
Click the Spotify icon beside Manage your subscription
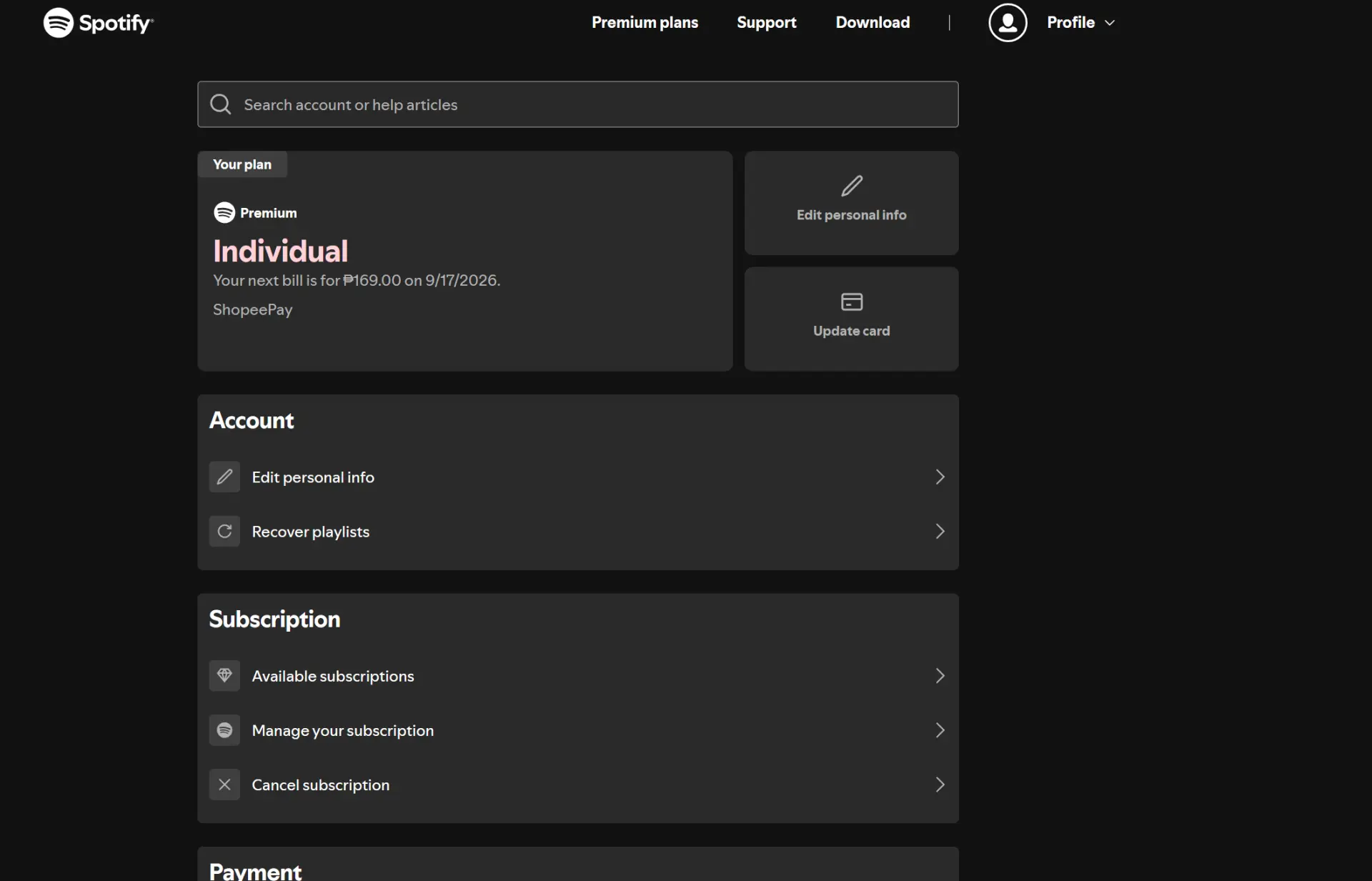click(x=224, y=730)
